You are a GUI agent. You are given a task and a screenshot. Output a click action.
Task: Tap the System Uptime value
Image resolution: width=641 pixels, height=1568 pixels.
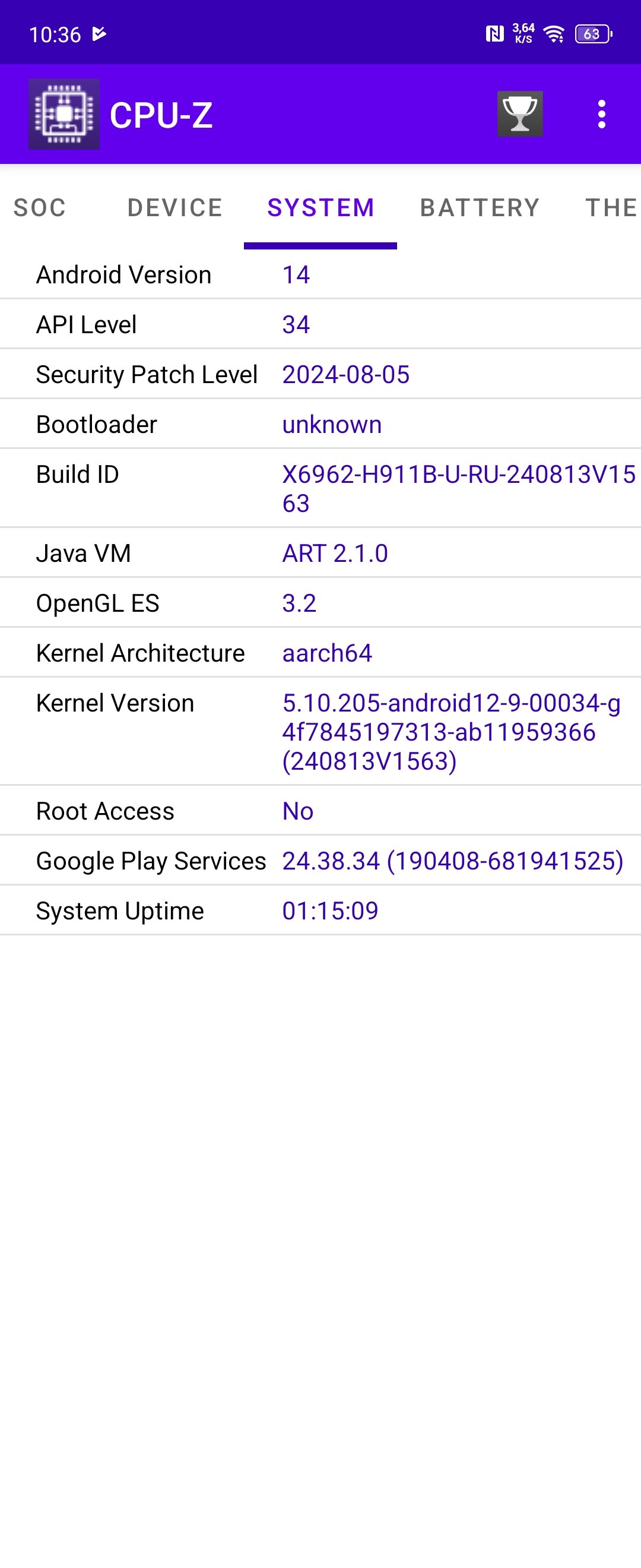click(x=330, y=911)
